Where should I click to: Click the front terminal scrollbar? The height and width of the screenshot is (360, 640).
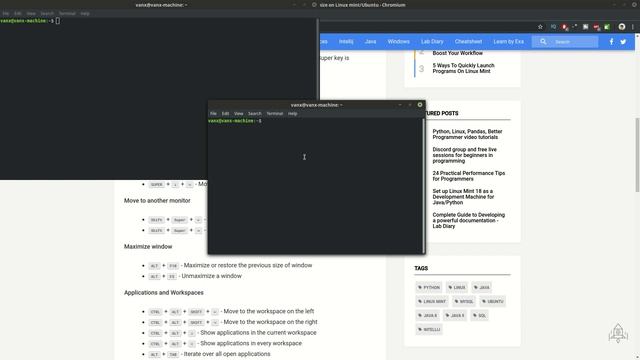point(423,186)
